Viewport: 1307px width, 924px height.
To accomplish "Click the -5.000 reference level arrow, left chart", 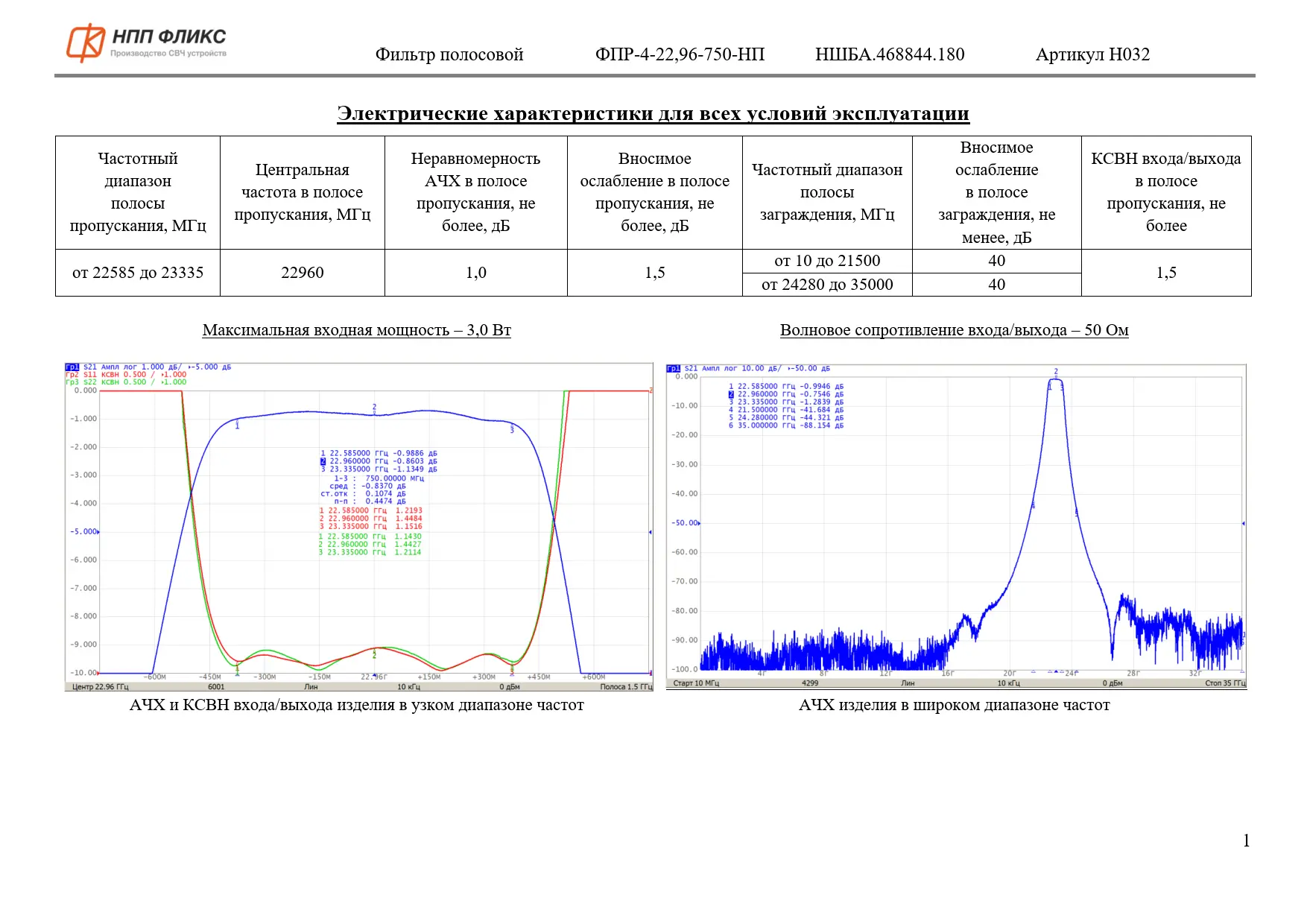I will pos(98,532).
